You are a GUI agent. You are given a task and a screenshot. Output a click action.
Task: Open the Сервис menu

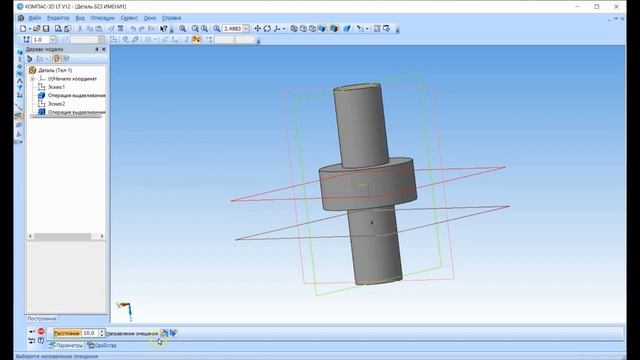pyautogui.click(x=129, y=18)
